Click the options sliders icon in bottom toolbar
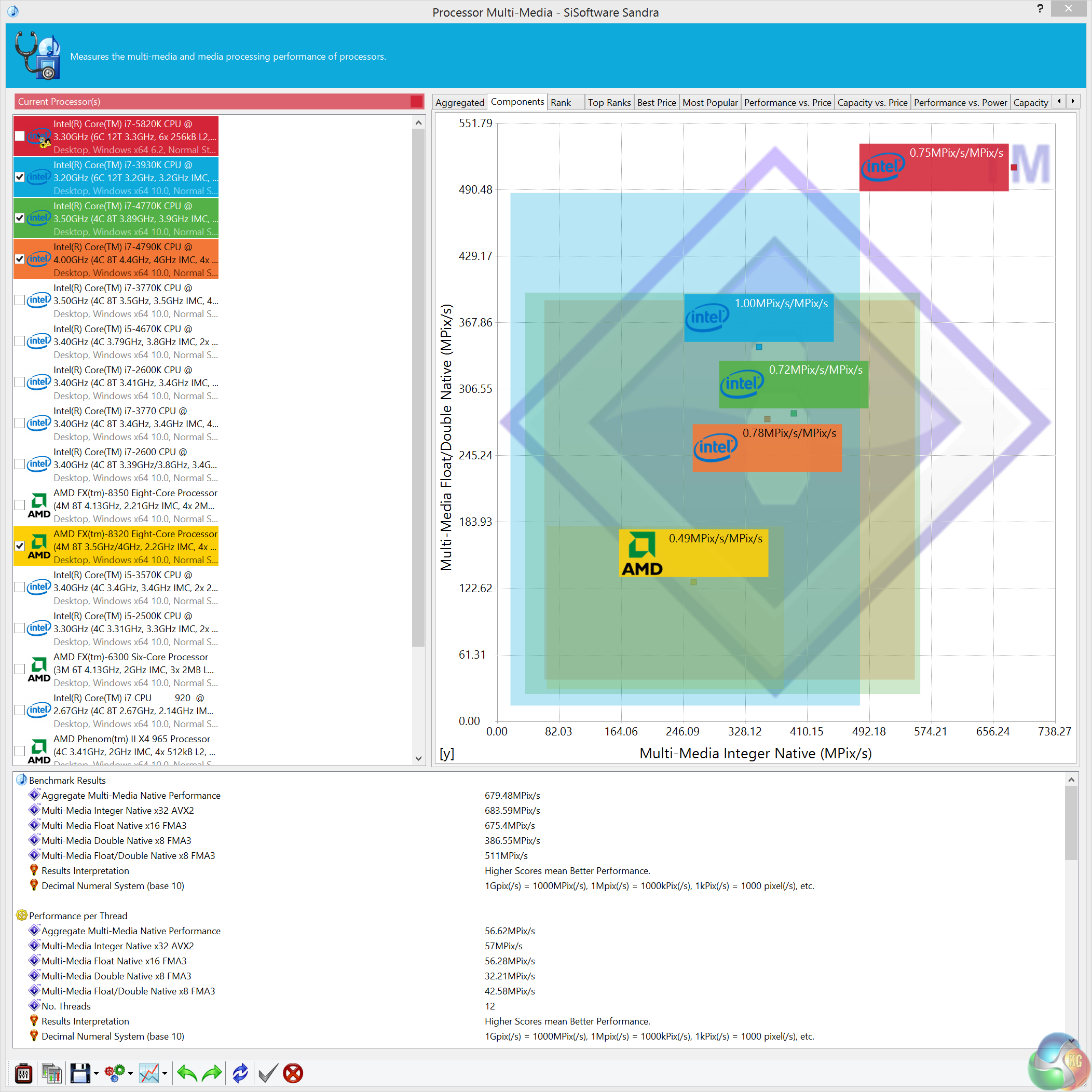 pyautogui.click(x=24, y=1072)
